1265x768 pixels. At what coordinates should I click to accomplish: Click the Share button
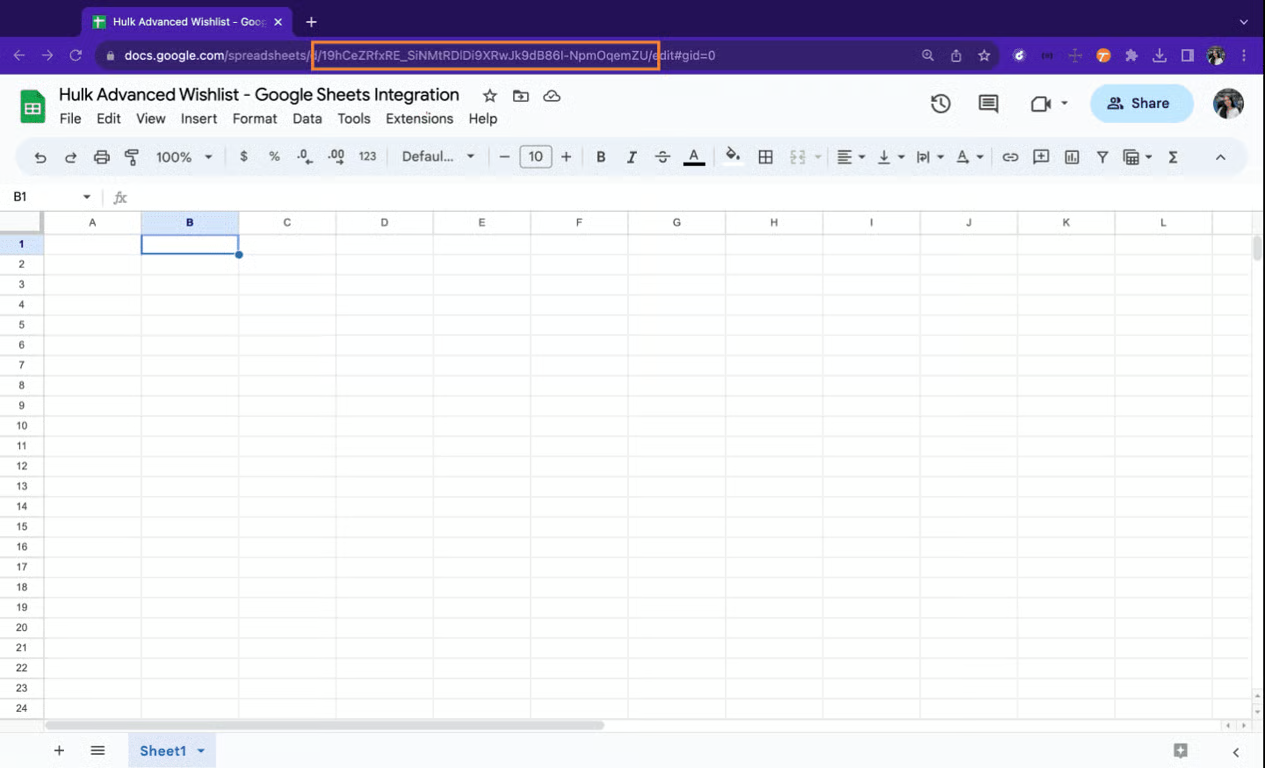point(1141,103)
